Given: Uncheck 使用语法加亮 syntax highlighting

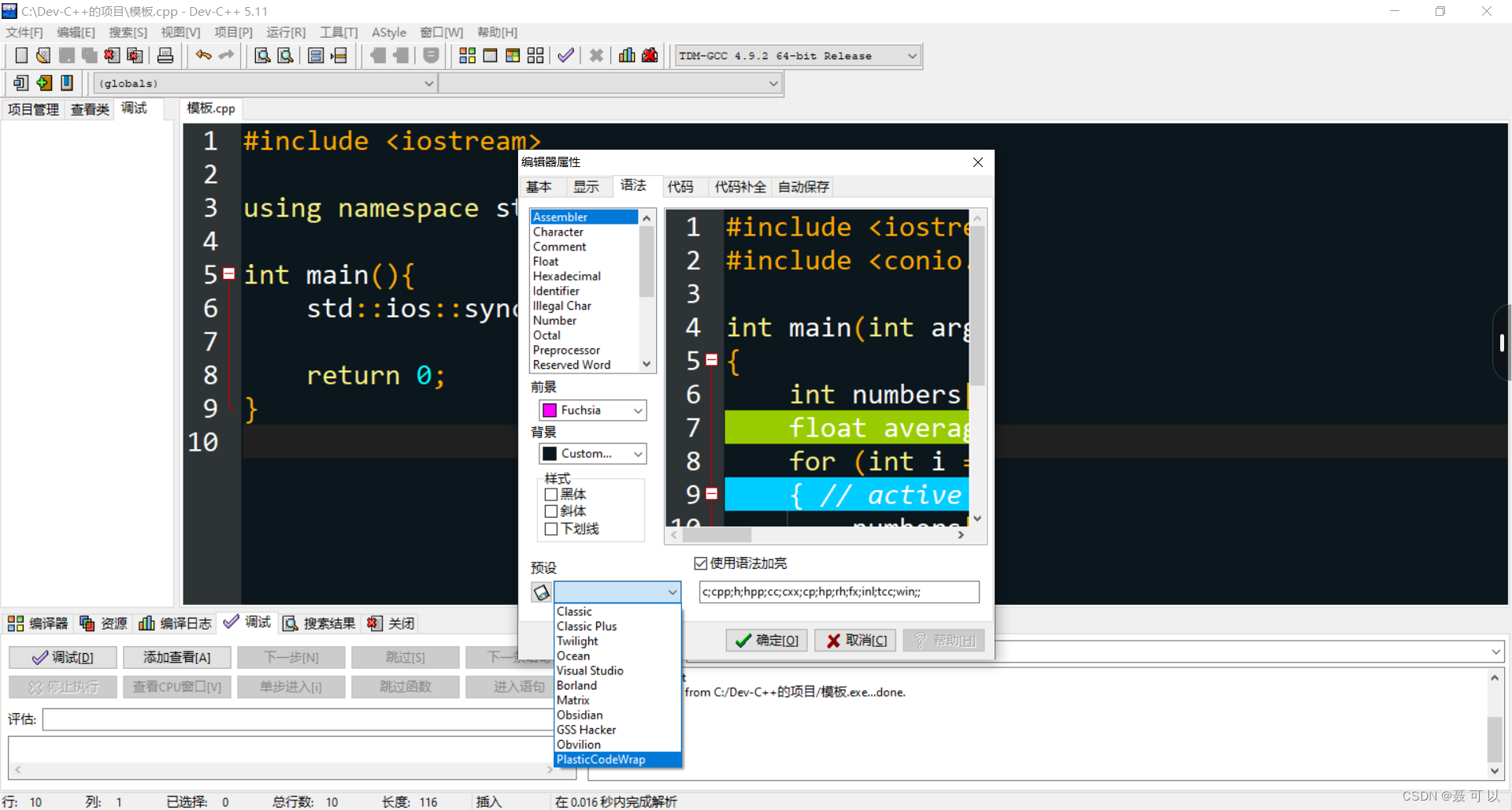Looking at the screenshot, I should coord(701,563).
